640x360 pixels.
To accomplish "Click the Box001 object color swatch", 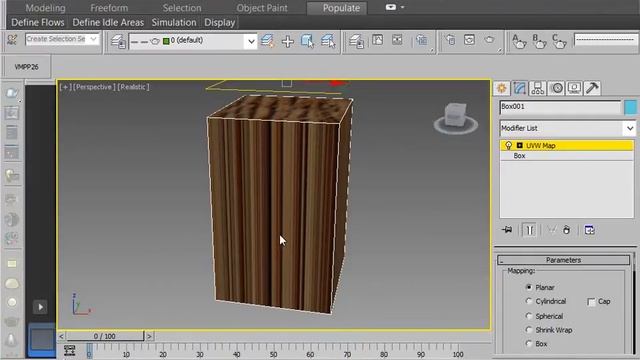I will pyautogui.click(x=630, y=107).
